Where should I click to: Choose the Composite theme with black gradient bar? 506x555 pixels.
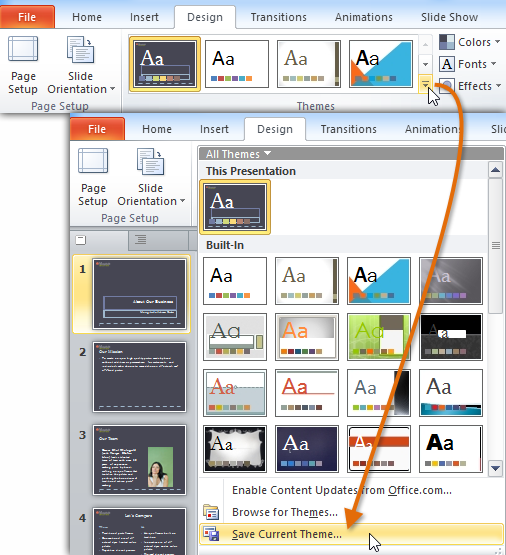(379, 393)
